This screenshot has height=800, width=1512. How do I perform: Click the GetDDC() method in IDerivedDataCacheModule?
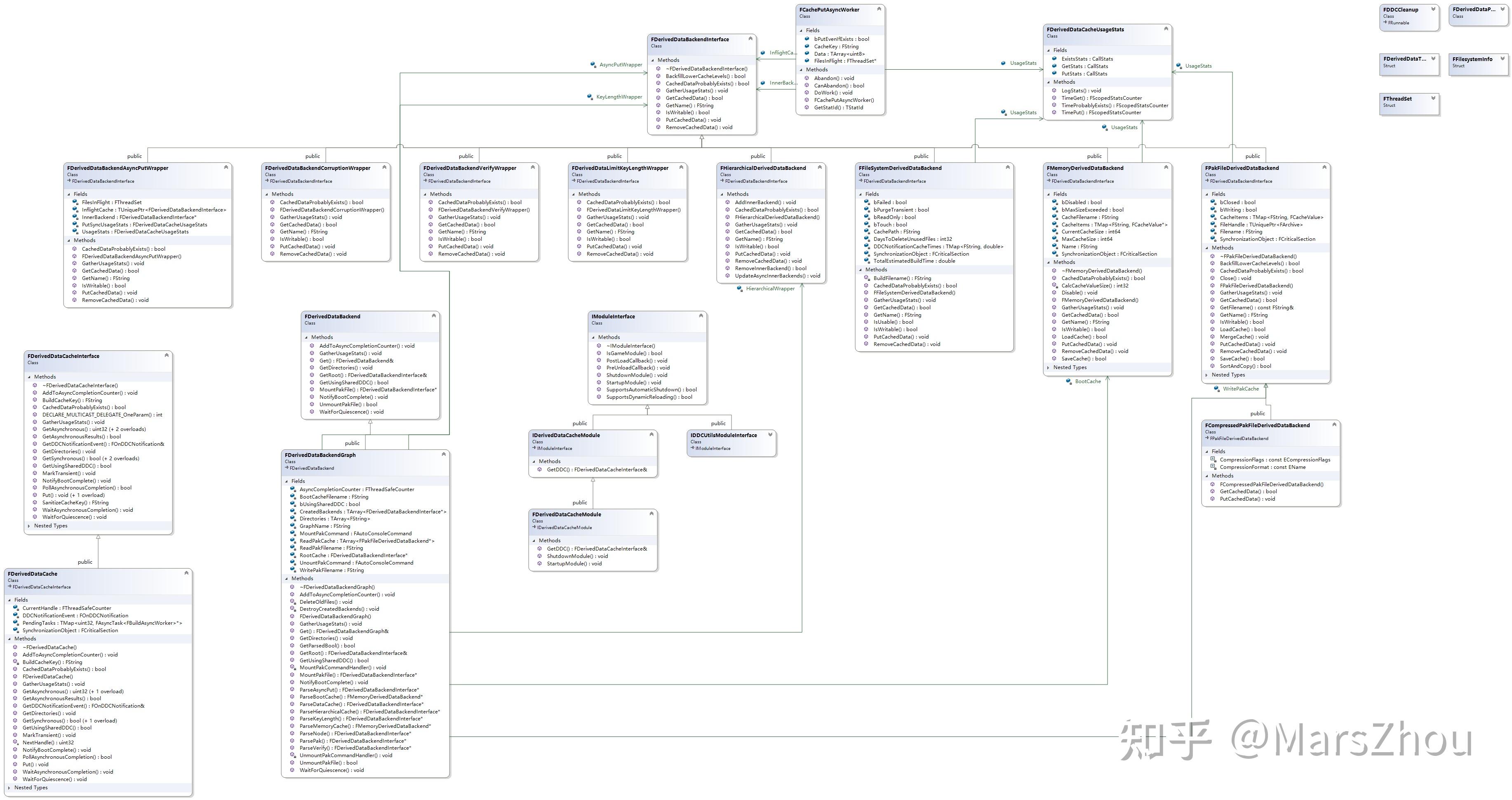(x=596, y=470)
